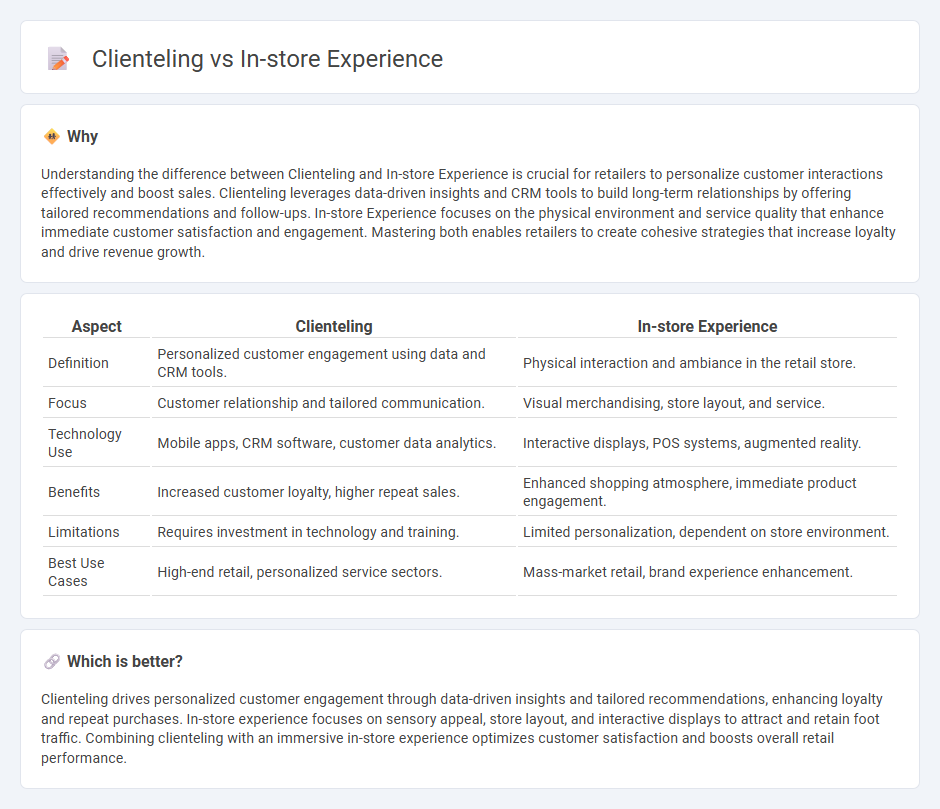Screen dimensions: 940x809
Task: Click the orange diamond Why icon
Action: coord(52,136)
